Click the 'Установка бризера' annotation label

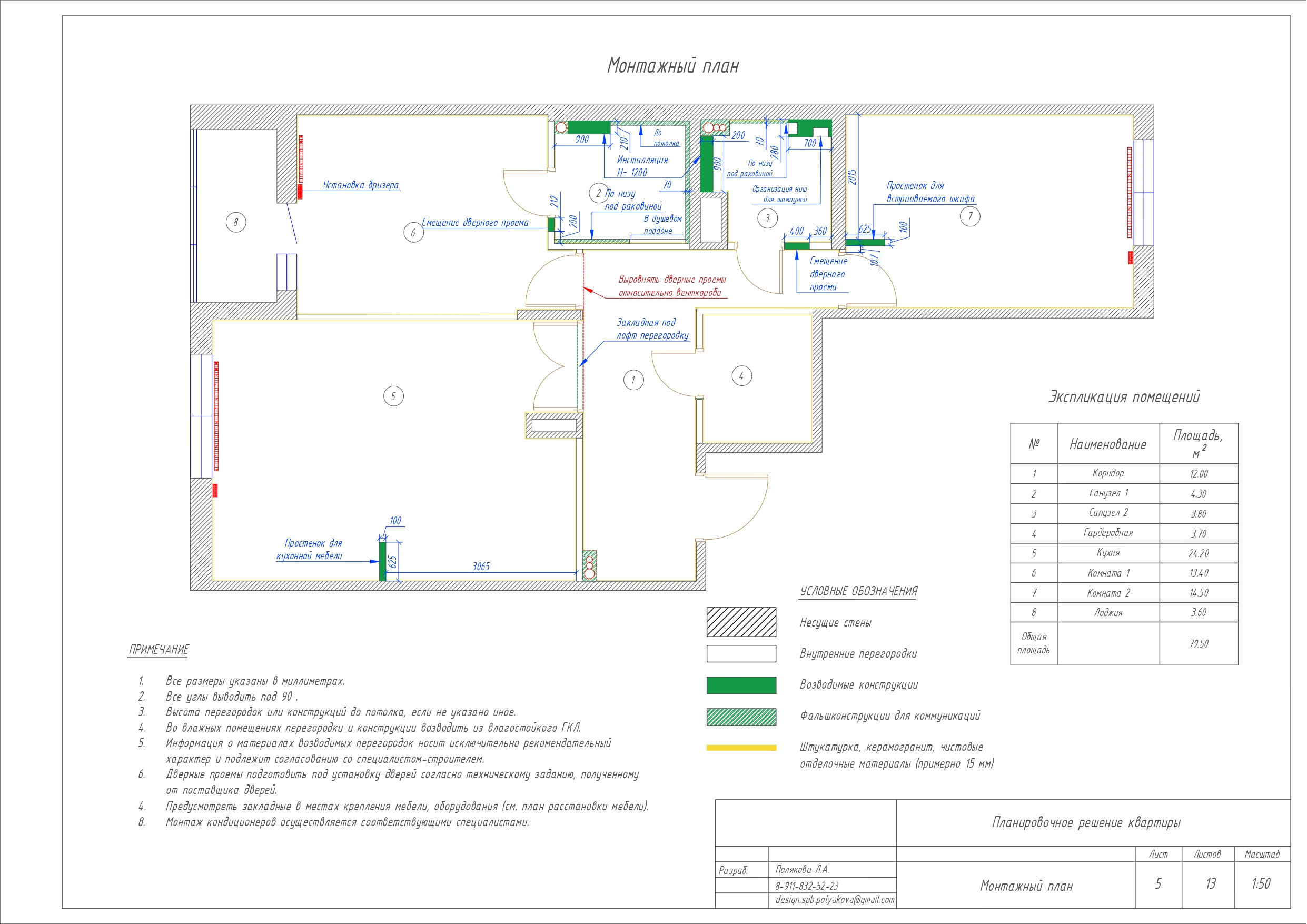point(361,185)
